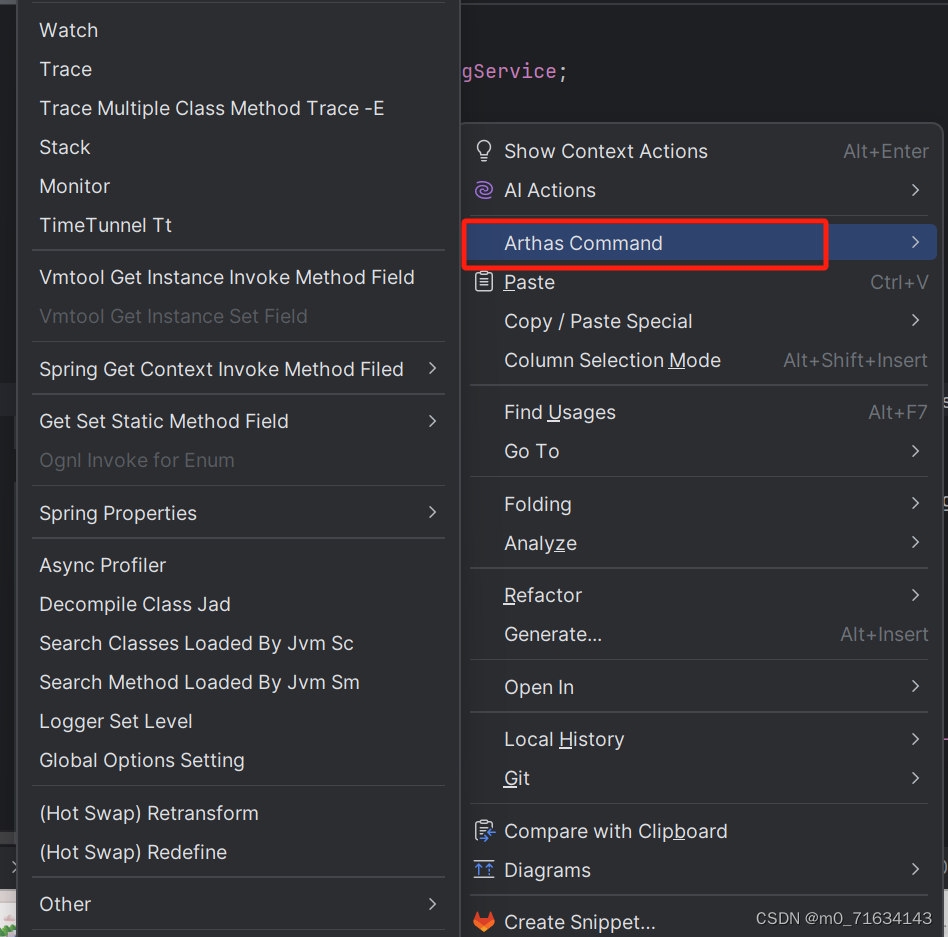The height and width of the screenshot is (937, 948).
Task: Run (Hot Swap) Retransform
Action: (x=148, y=813)
